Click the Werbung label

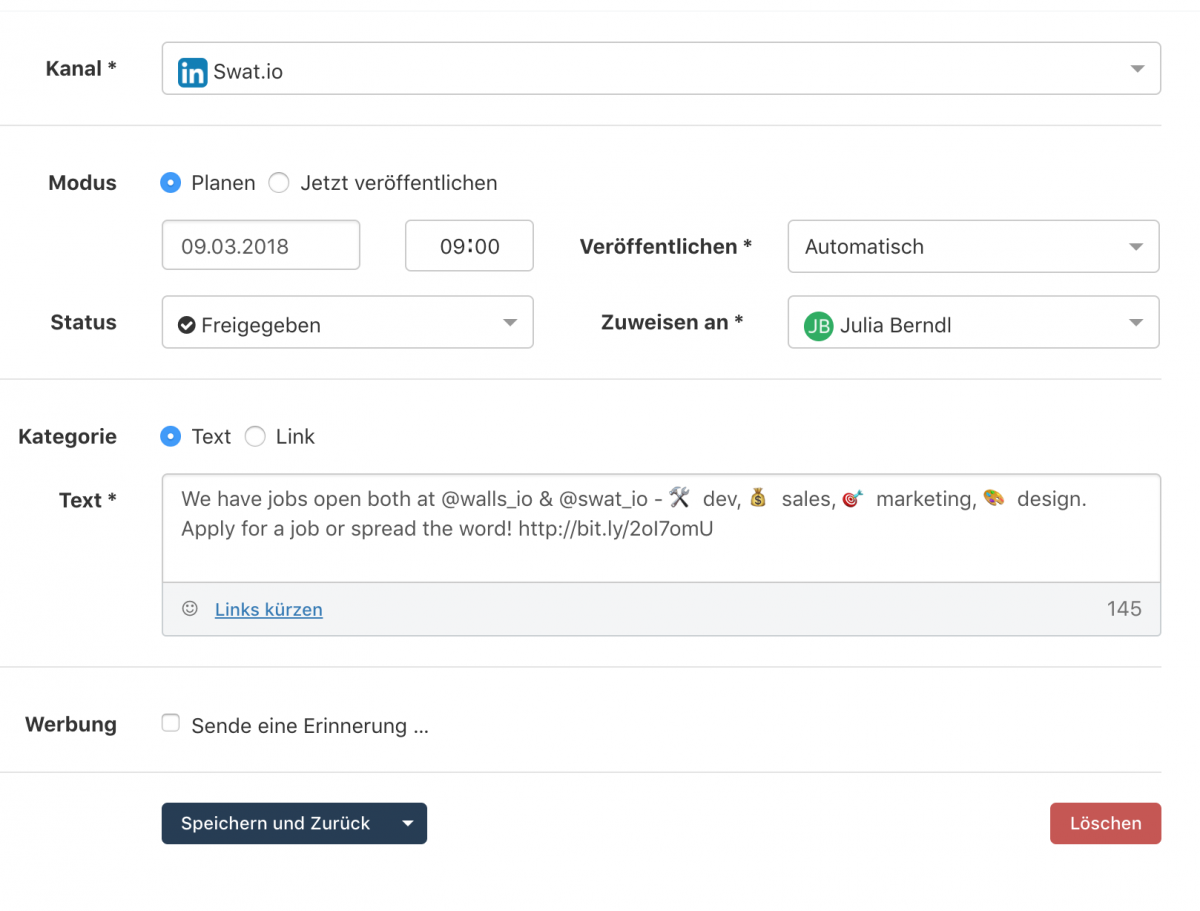coord(71,724)
